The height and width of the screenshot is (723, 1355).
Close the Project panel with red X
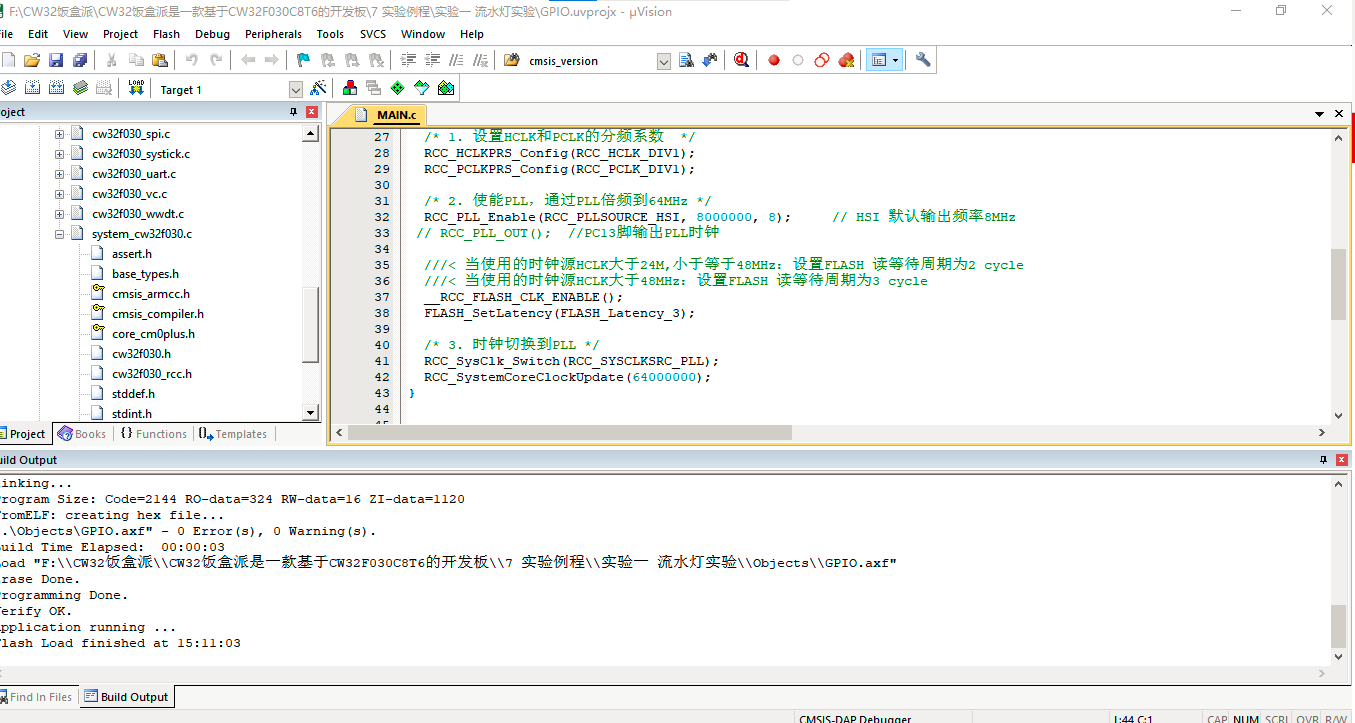point(312,112)
